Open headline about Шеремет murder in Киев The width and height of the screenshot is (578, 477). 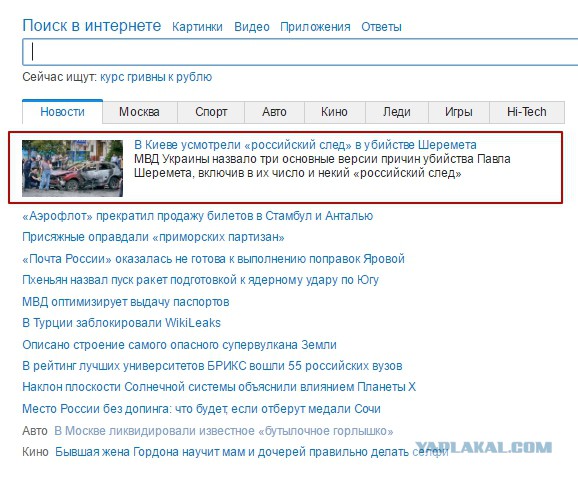click(305, 145)
